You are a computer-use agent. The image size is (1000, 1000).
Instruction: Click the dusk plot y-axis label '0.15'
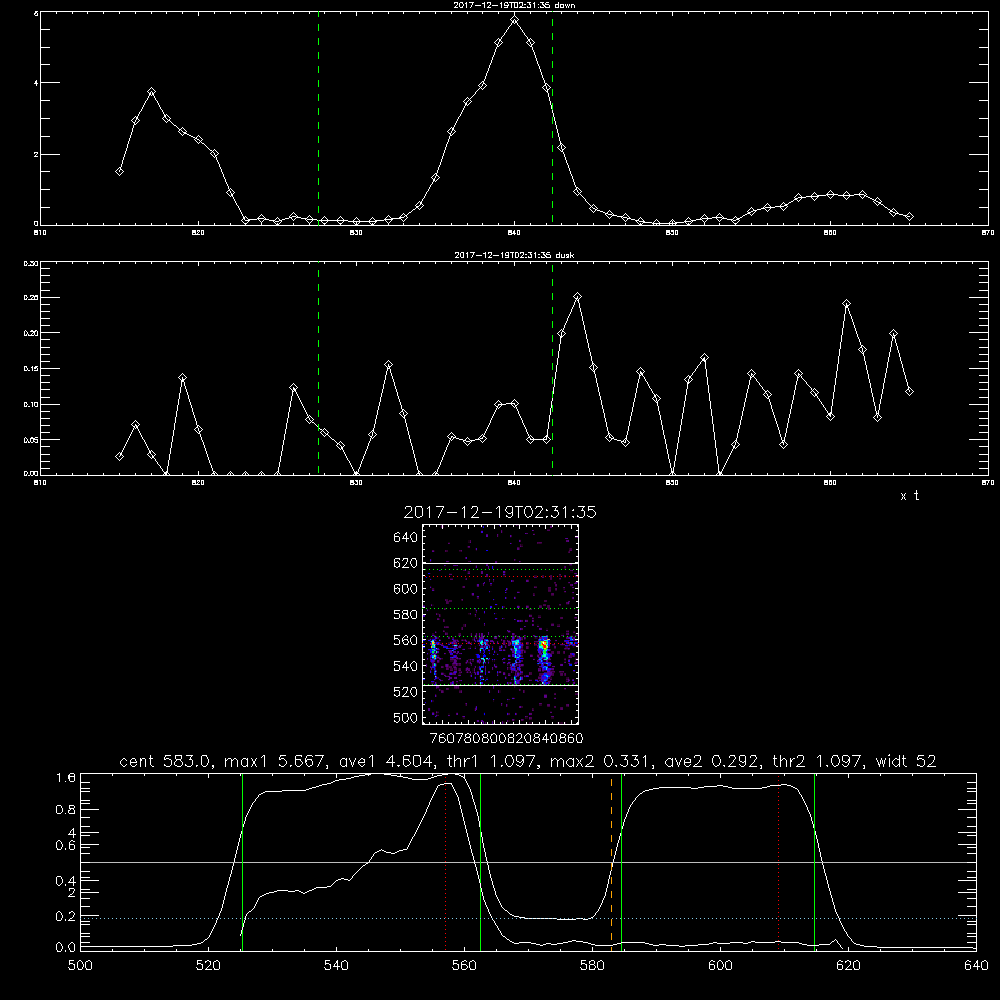click(x=31, y=369)
